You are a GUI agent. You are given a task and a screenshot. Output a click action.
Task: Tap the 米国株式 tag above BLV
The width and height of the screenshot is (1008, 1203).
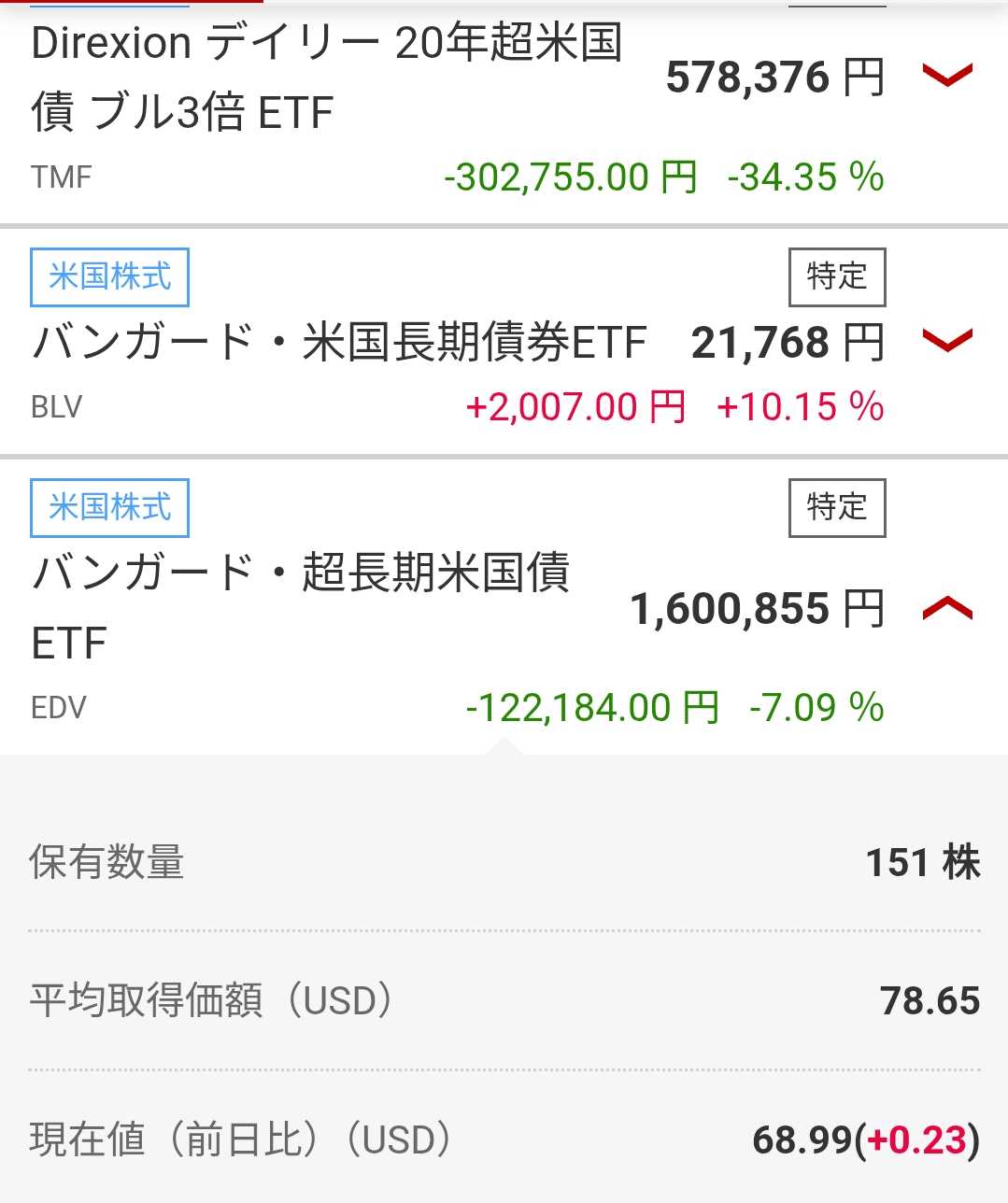click(x=109, y=277)
